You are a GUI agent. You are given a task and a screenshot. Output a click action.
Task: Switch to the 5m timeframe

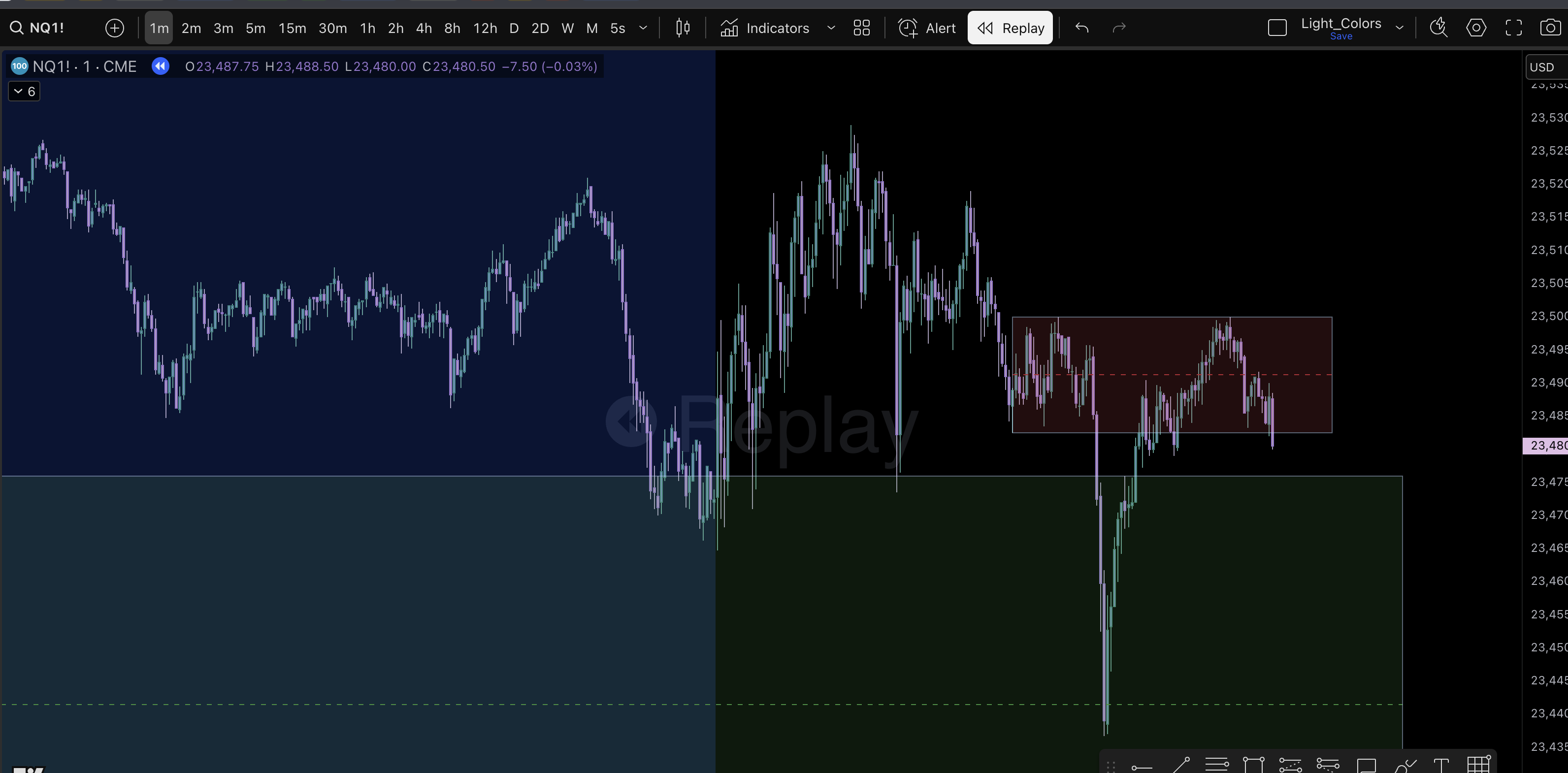coord(256,28)
